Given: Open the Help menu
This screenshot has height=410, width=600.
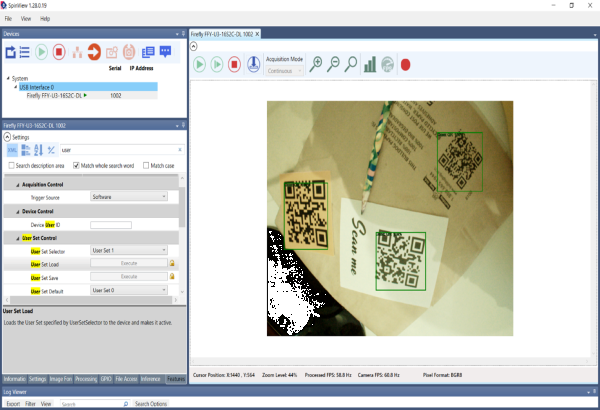Looking at the screenshot, I should tap(45, 18).
